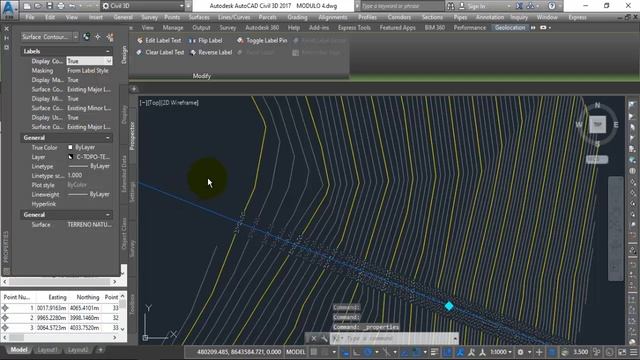Viewport: 640px width, 360px height.
Task: Click the Quick Select icon in Properties palette
Action: click(110, 37)
